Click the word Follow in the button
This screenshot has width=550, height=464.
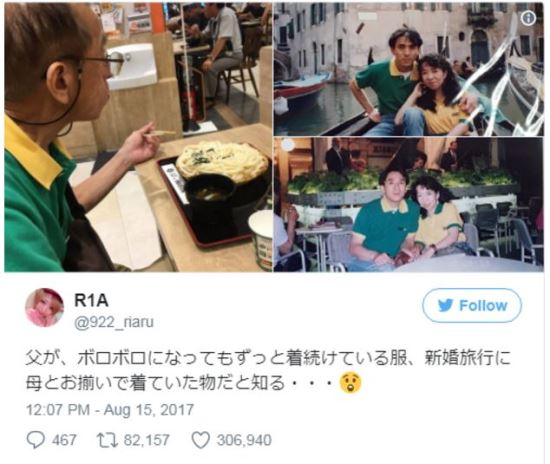(483, 305)
